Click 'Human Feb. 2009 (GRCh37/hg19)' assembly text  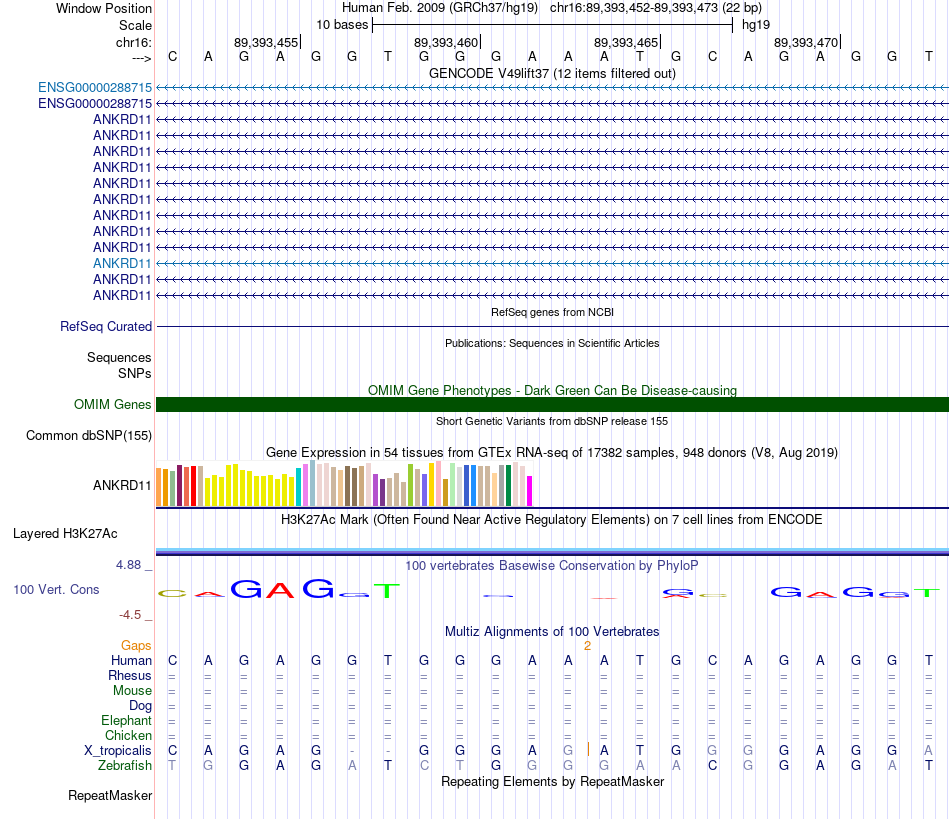[x=440, y=8]
